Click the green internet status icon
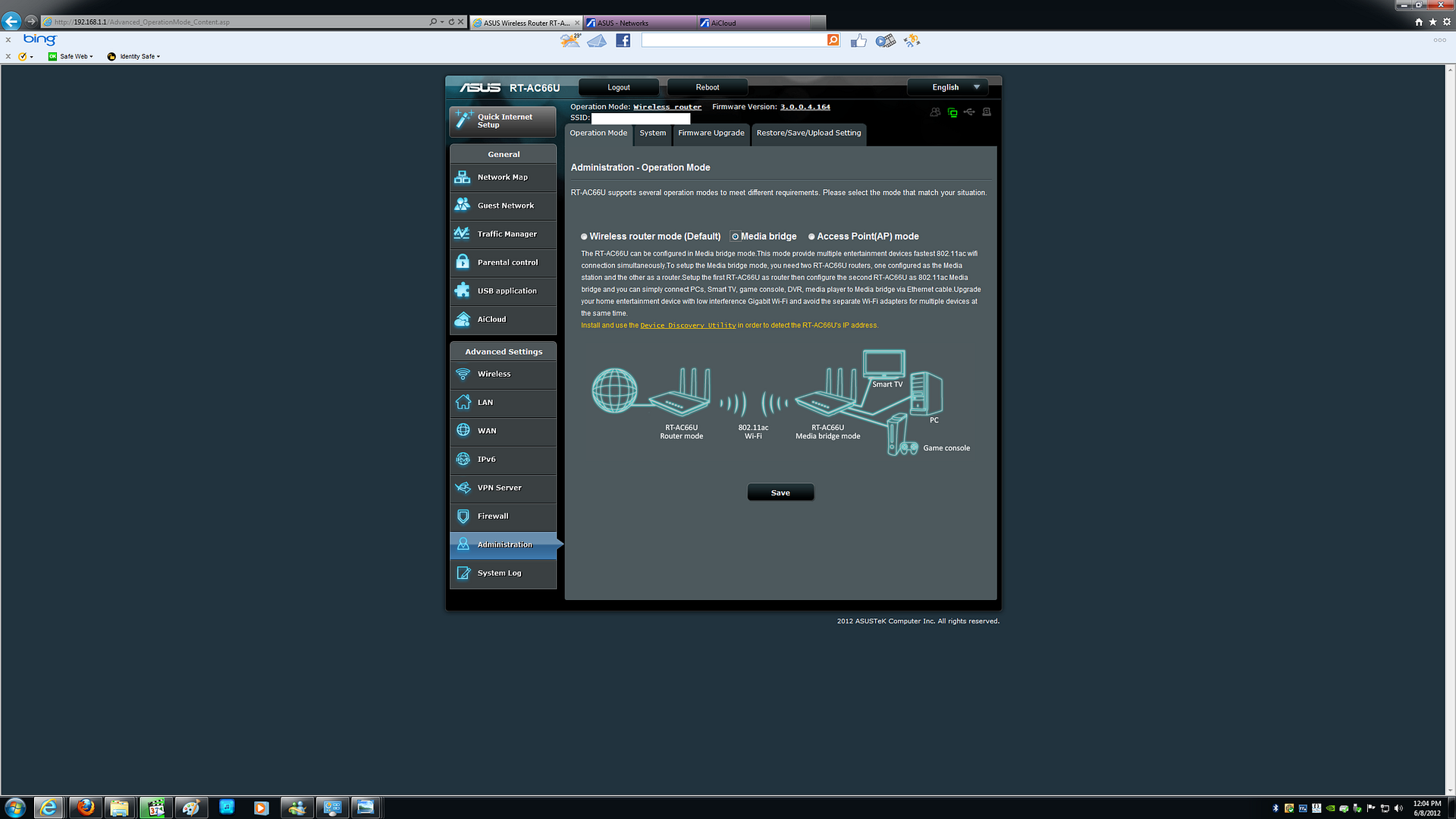Image resolution: width=1456 pixels, height=819 pixels. point(952,112)
